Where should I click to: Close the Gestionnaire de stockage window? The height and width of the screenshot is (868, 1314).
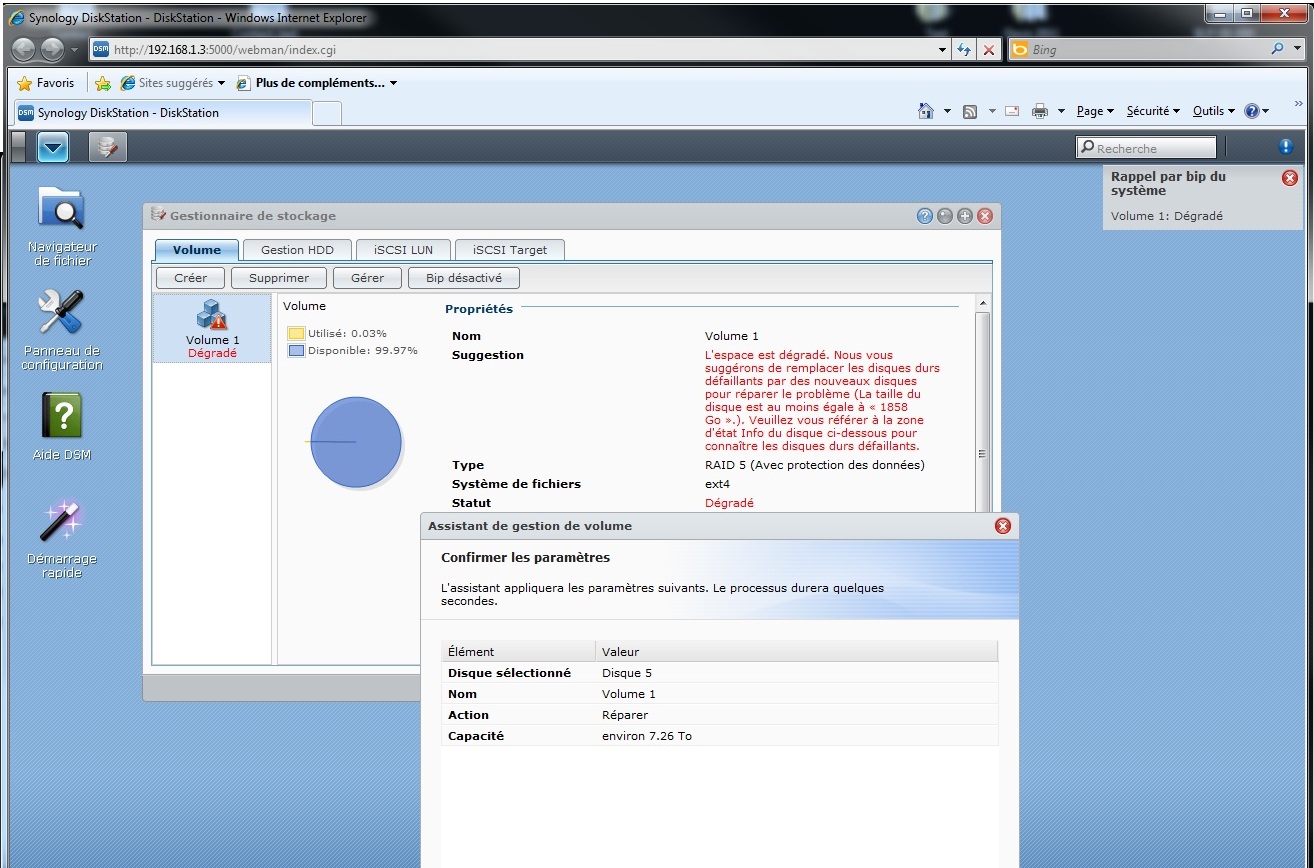tap(984, 215)
